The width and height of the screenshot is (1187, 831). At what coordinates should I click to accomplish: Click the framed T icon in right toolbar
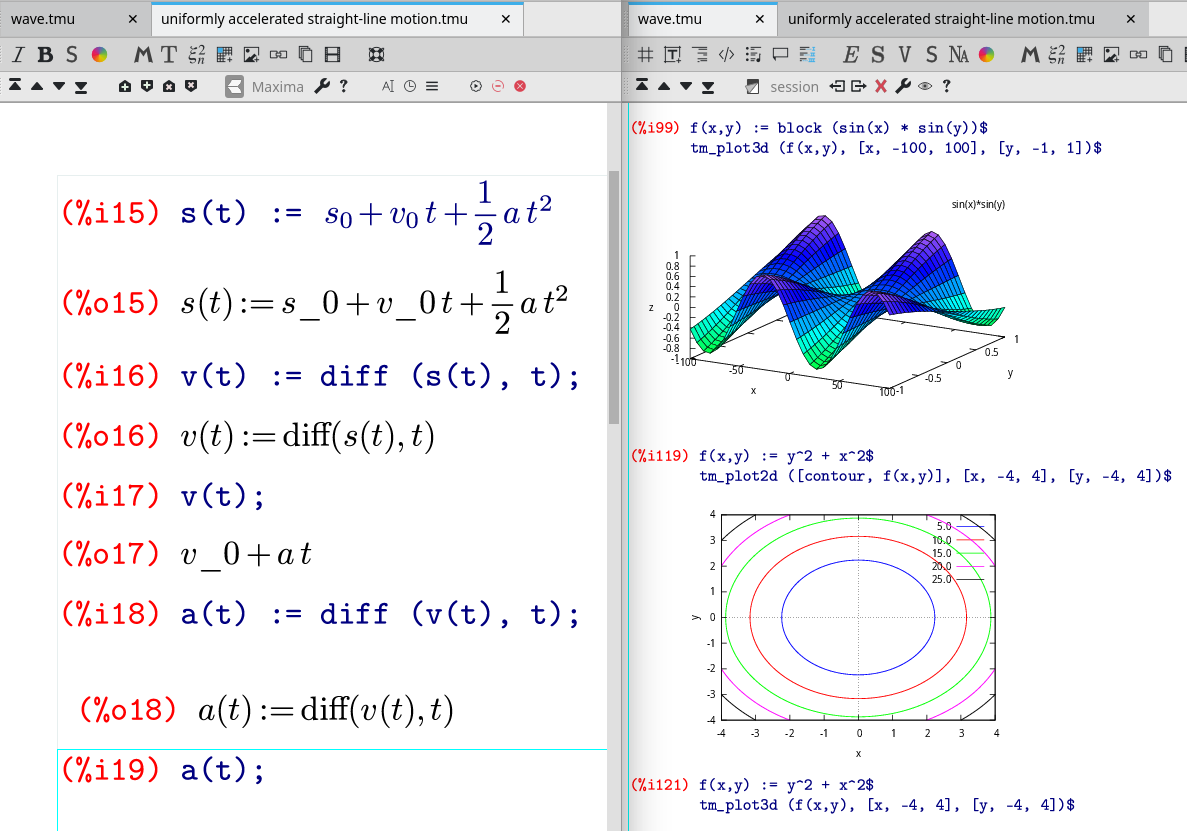click(x=672, y=54)
